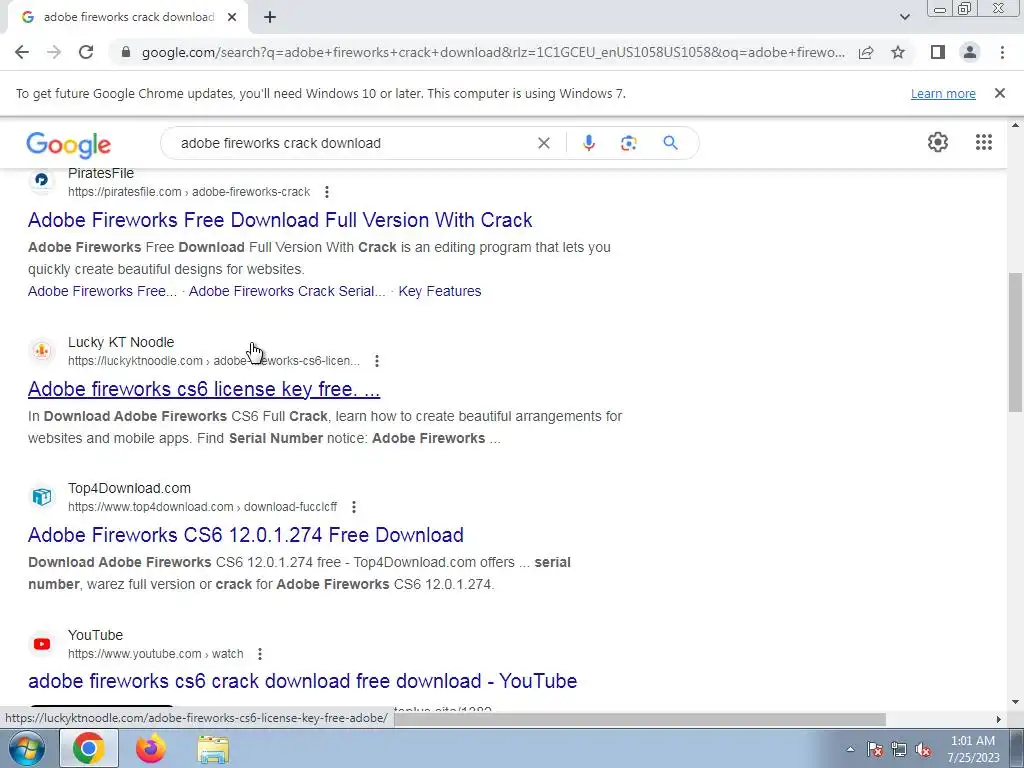
Task: Open the Windows Start menu
Action: (26, 748)
